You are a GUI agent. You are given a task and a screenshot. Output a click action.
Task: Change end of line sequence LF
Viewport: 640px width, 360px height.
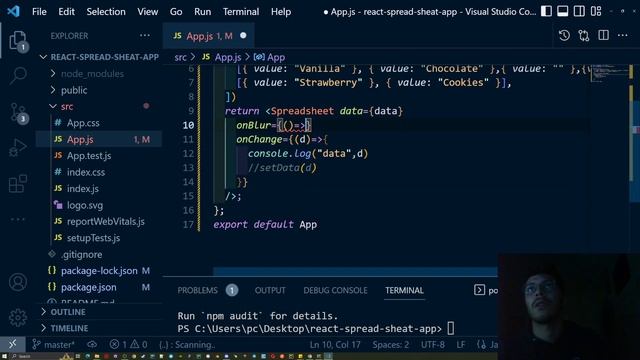tap(460, 344)
